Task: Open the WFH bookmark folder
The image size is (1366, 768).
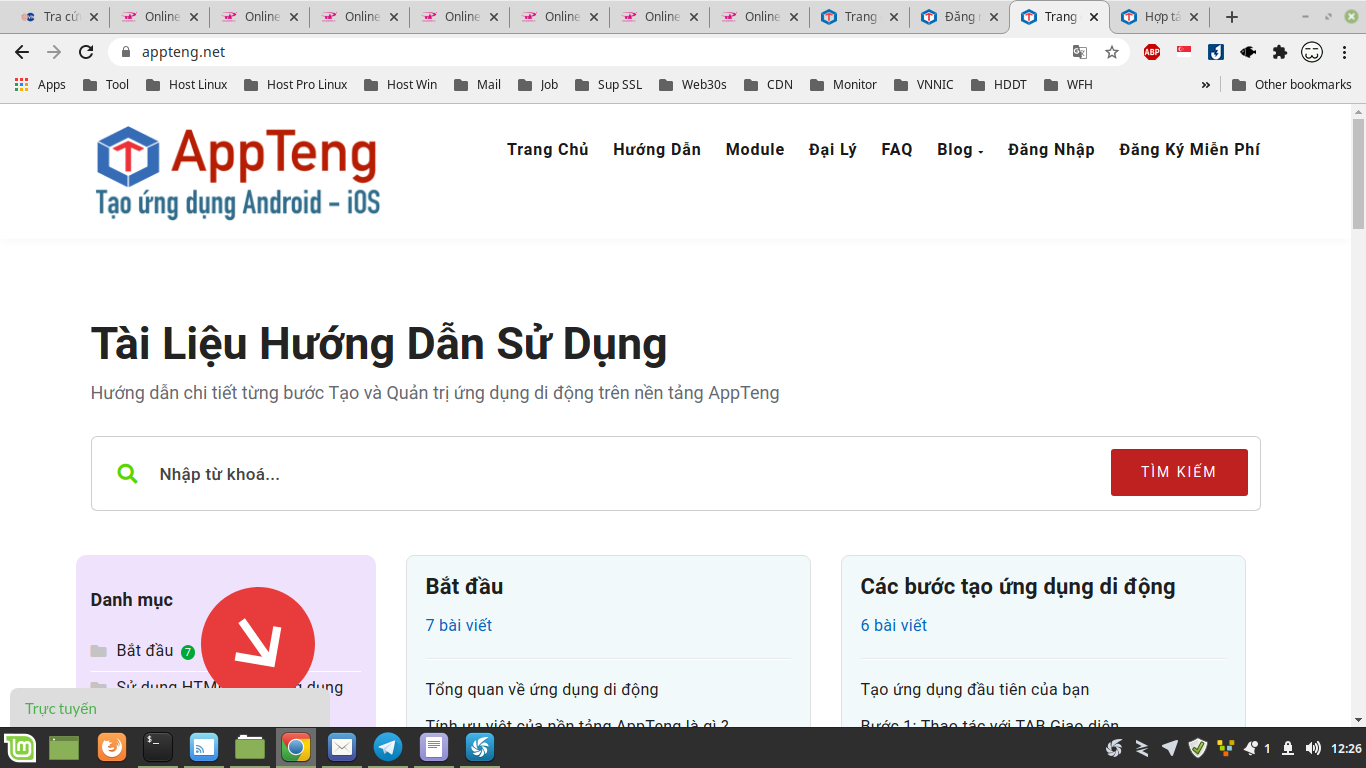Action: tap(1068, 85)
